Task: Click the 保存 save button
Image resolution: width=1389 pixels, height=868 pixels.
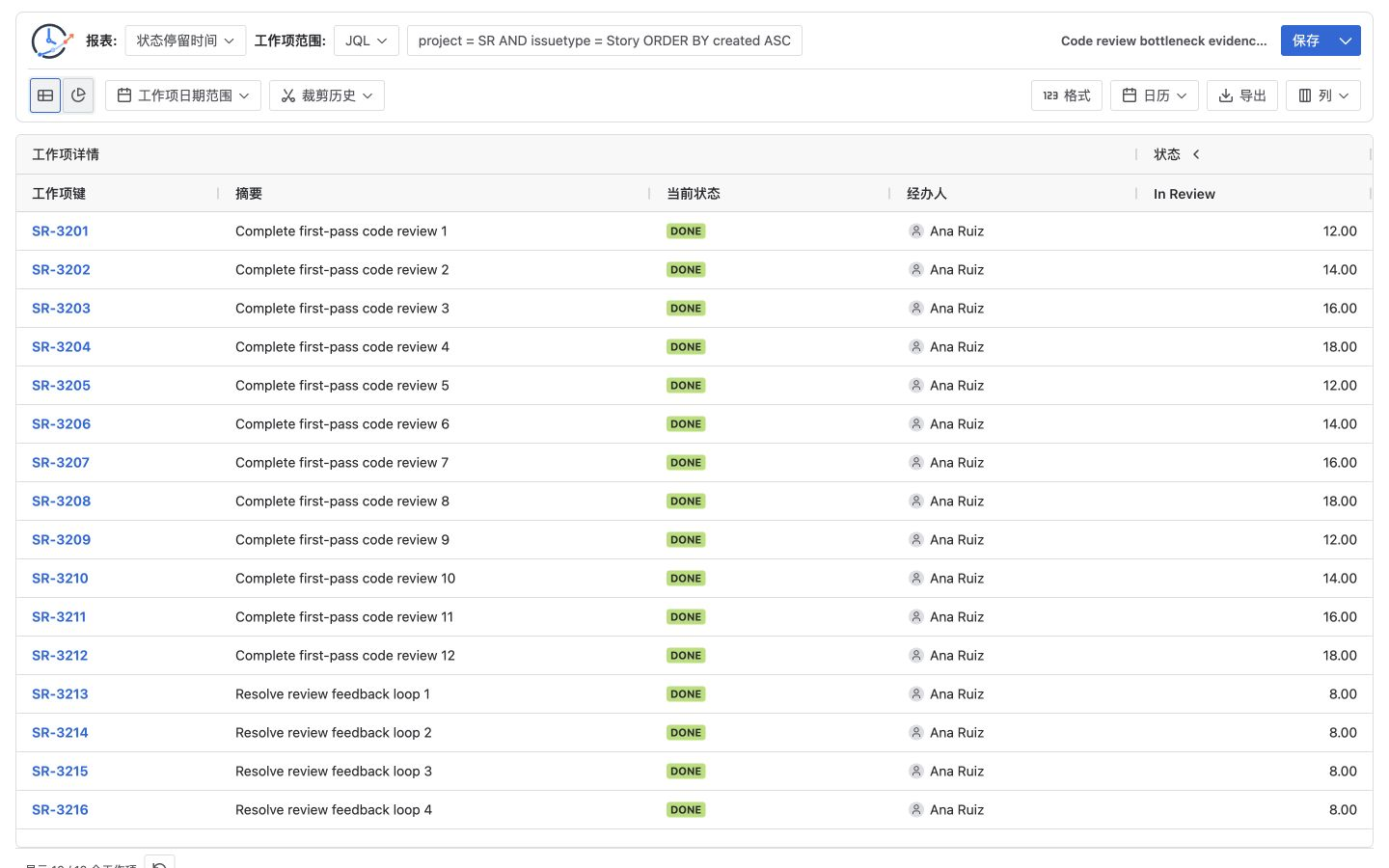Action: point(1306,41)
